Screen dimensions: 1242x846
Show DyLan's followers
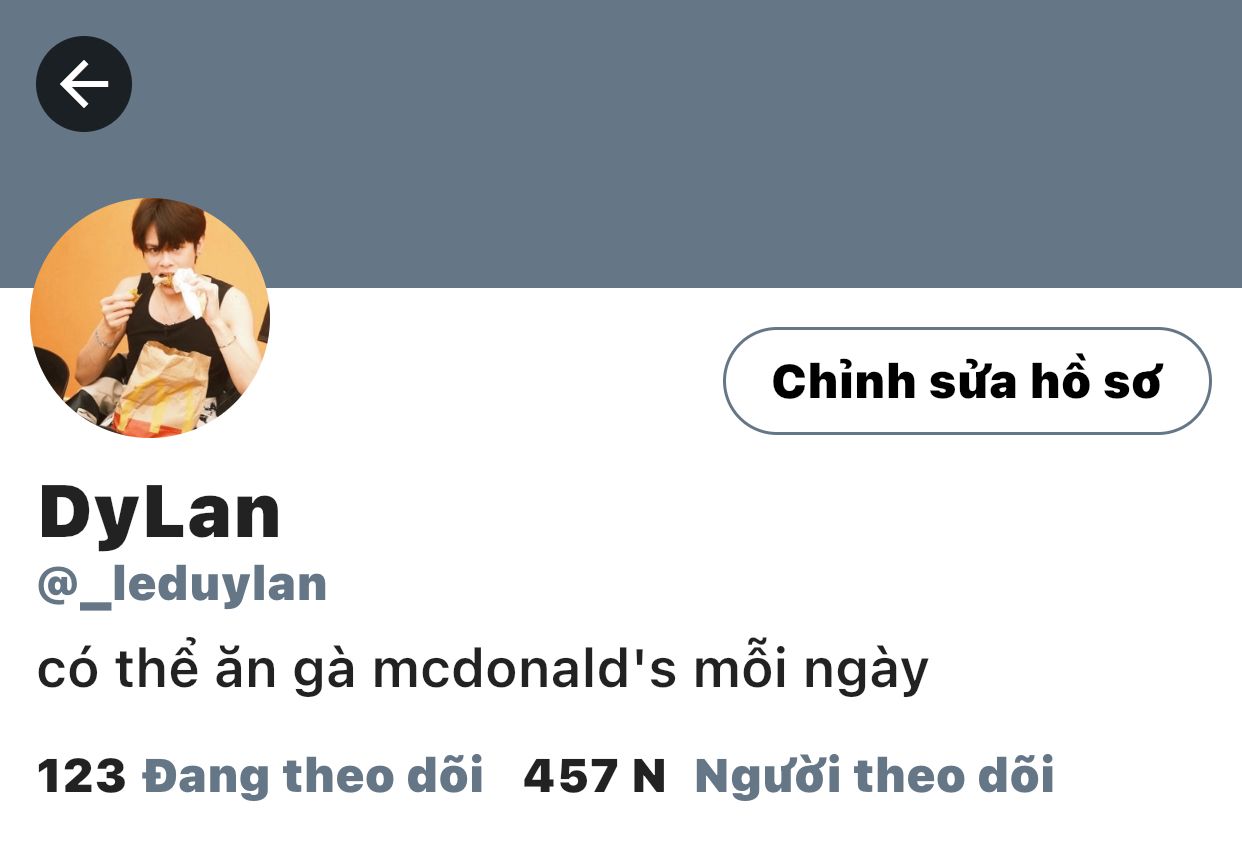tap(874, 776)
